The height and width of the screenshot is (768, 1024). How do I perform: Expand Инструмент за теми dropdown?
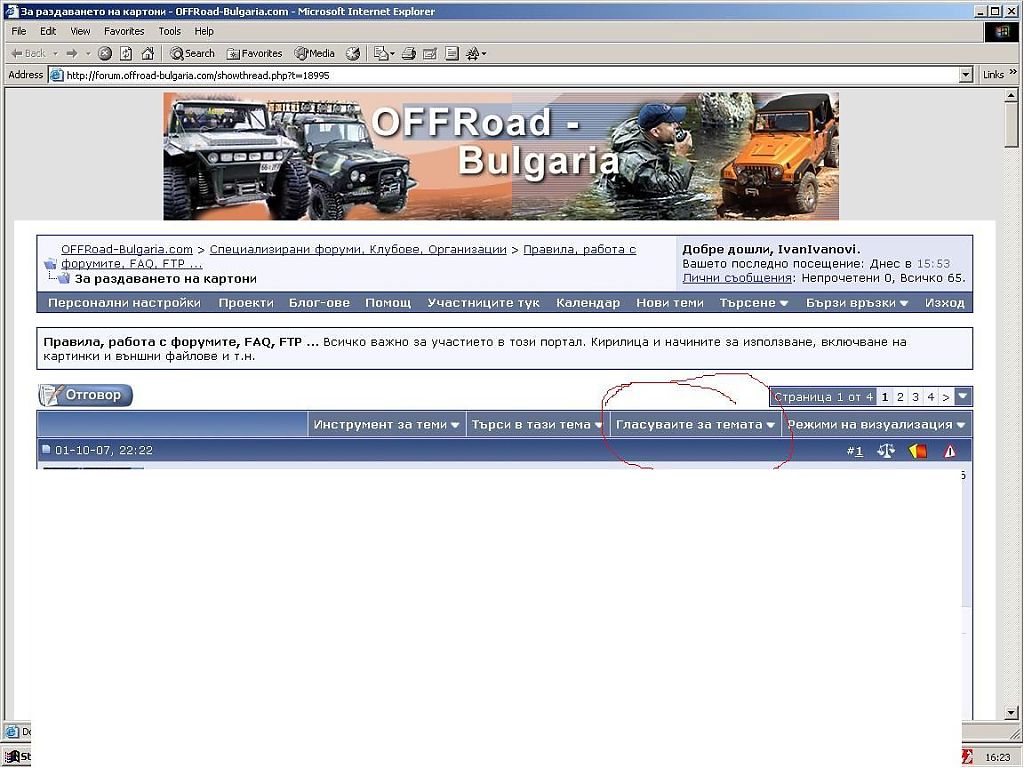point(387,424)
